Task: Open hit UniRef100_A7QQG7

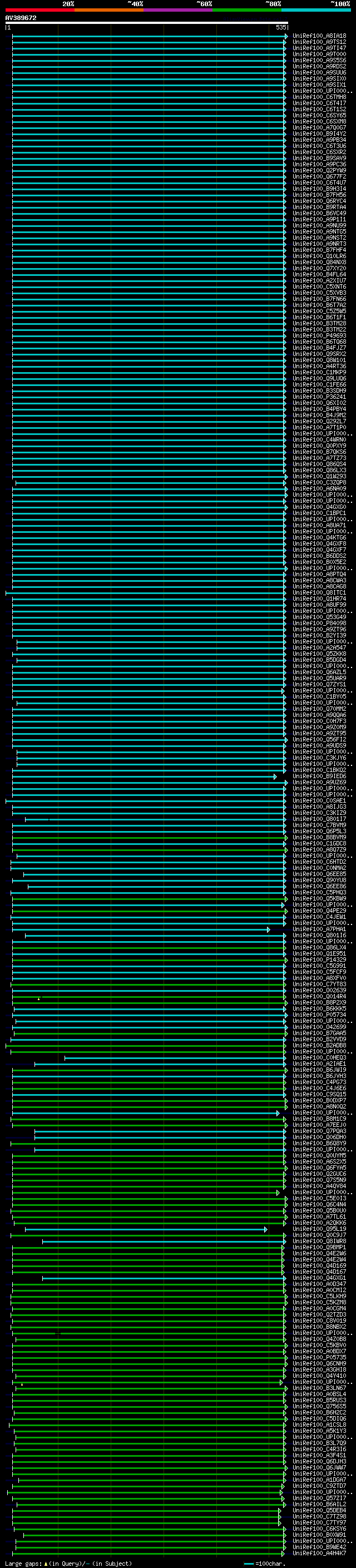Action: [x=319, y=128]
